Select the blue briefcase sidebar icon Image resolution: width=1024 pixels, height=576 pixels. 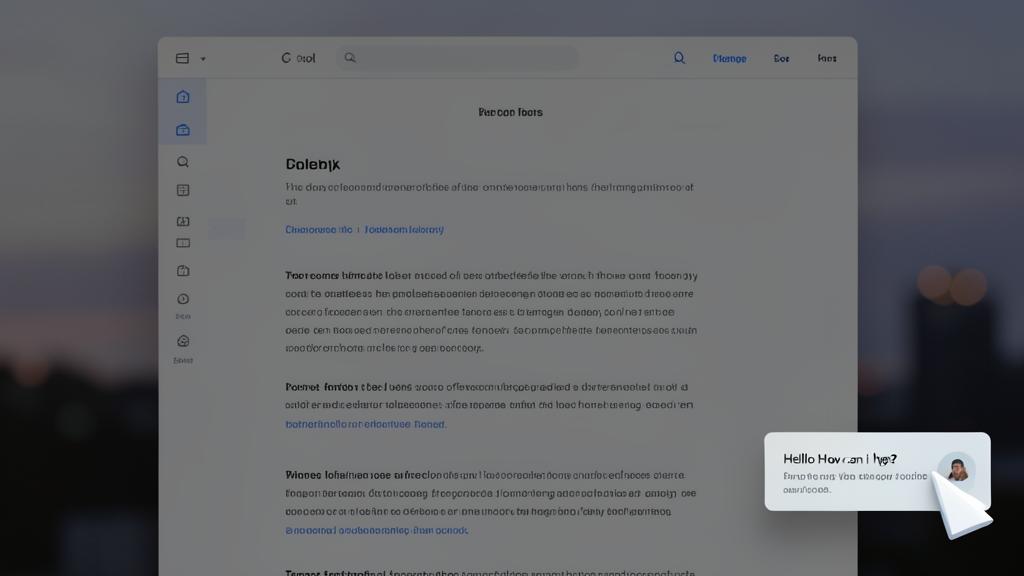pos(183,130)
